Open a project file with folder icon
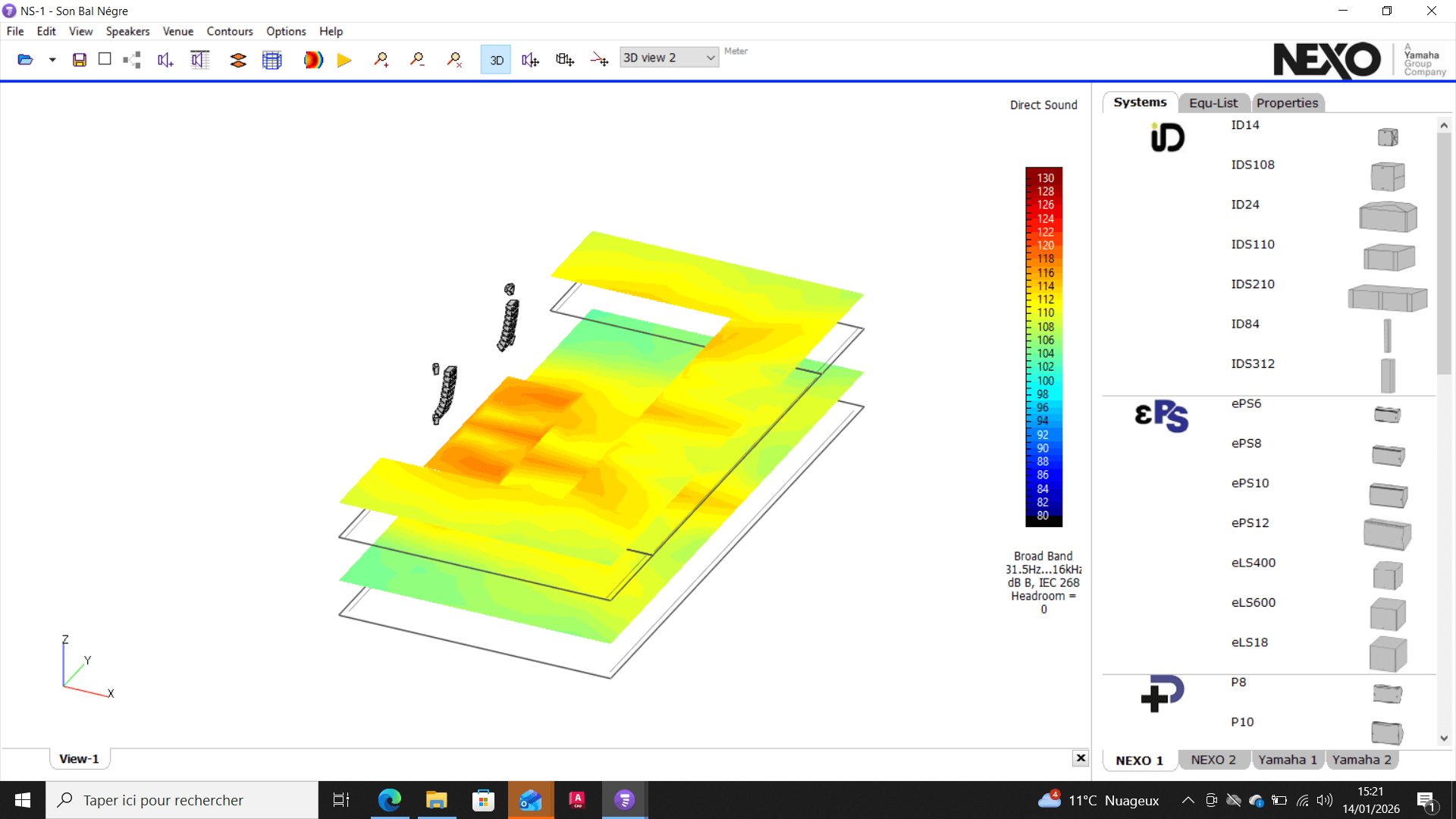Viewport: 1456px width, 819px height. point(25,59)
